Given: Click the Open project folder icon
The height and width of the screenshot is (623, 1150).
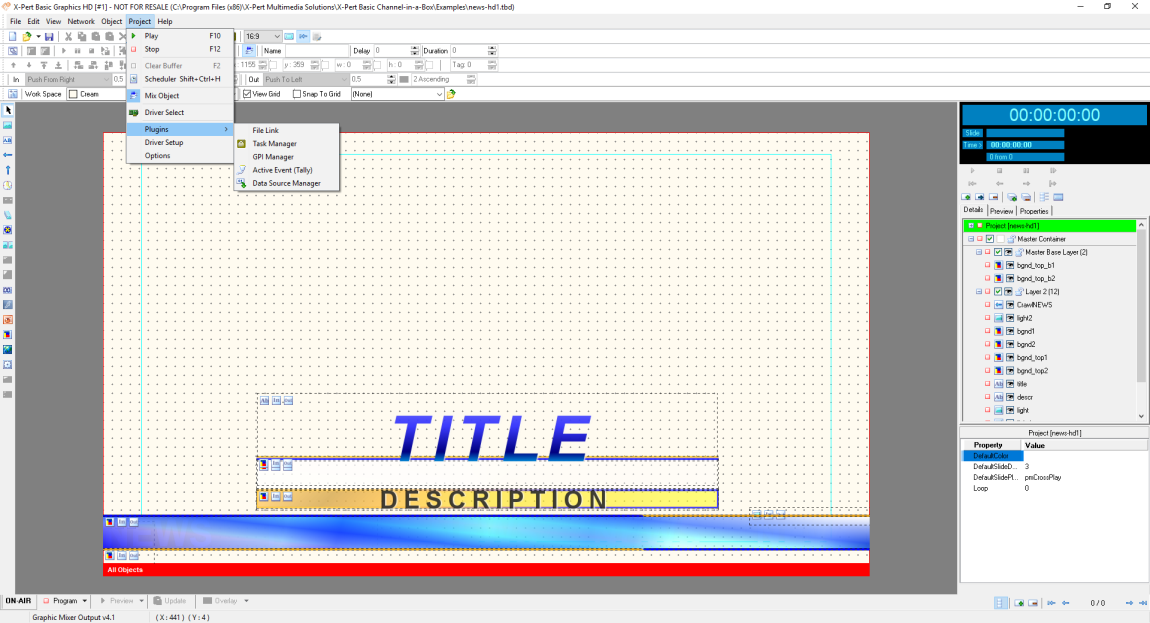Looking at the screenshot, I should (x=27, y=36).
